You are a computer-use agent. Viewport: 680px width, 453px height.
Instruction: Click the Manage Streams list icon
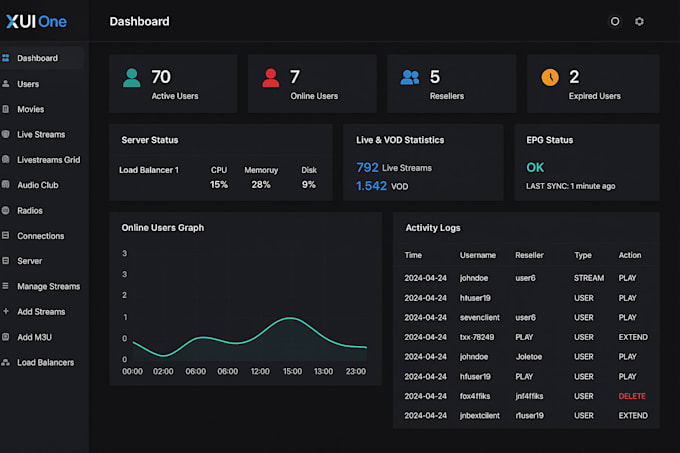point(6,286)
